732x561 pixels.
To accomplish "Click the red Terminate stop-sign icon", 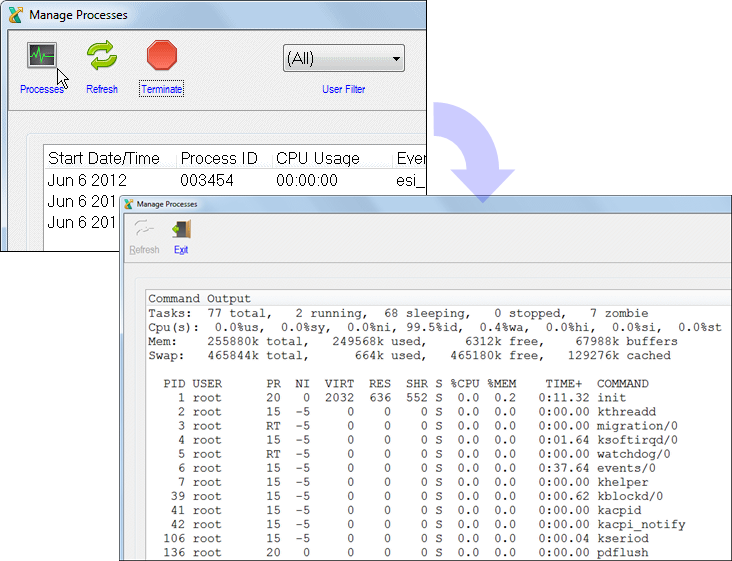I will coord(162,55).
